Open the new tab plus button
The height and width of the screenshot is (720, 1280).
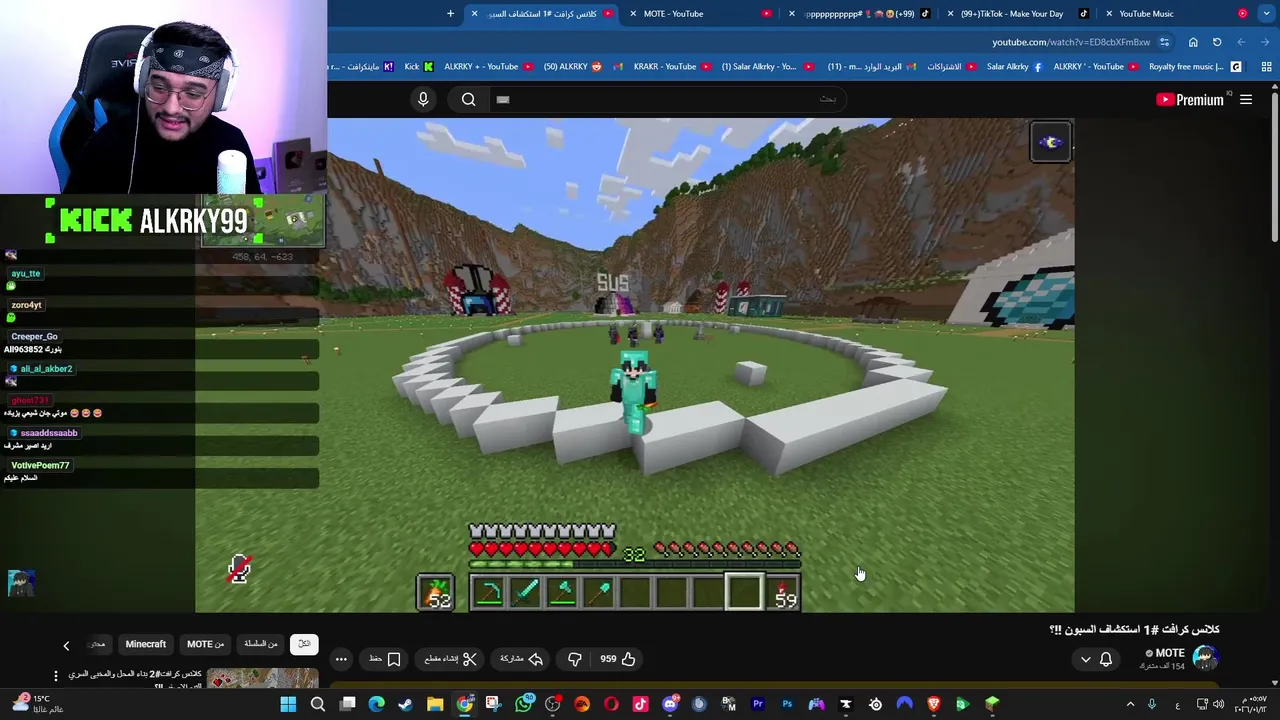pos(450,14)
